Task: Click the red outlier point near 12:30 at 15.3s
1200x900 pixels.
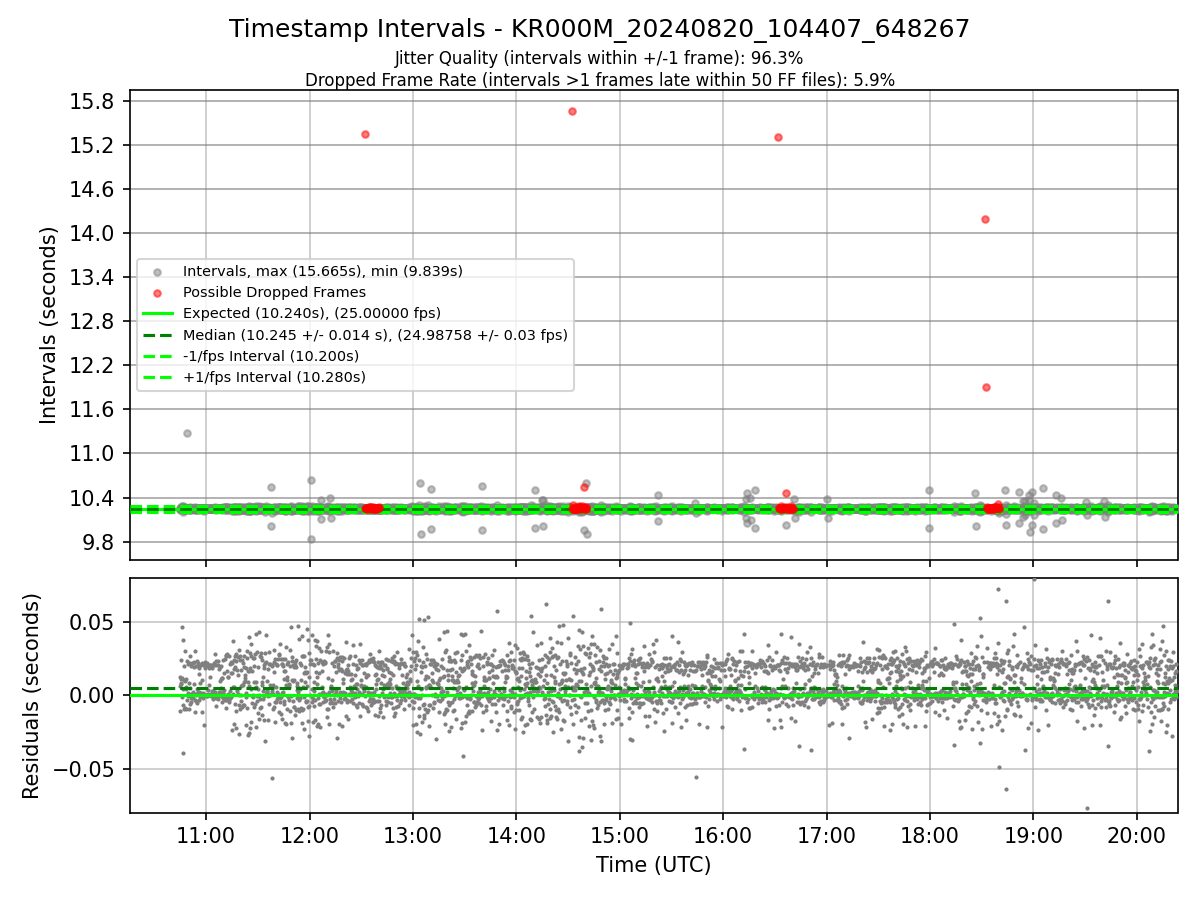Action: coord(365,134)
